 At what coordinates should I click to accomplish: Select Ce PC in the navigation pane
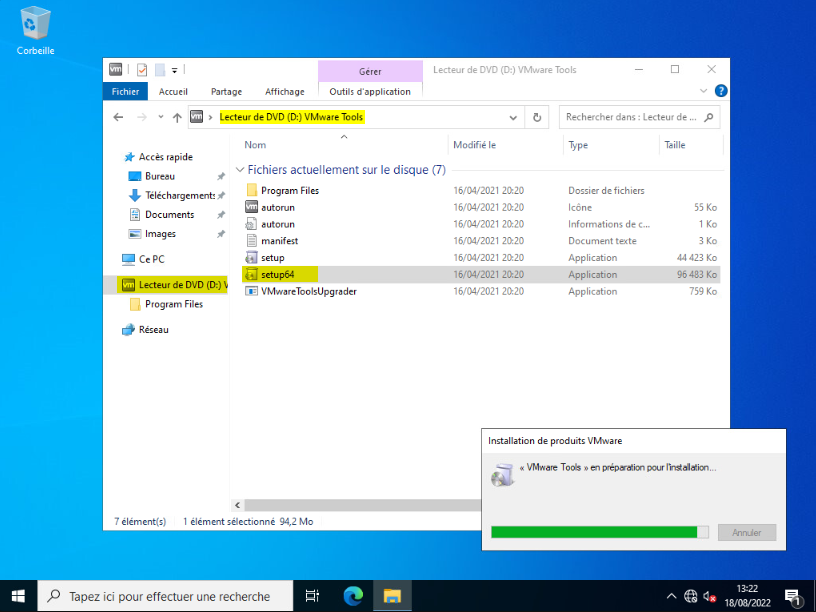click(x=151, y=259)
